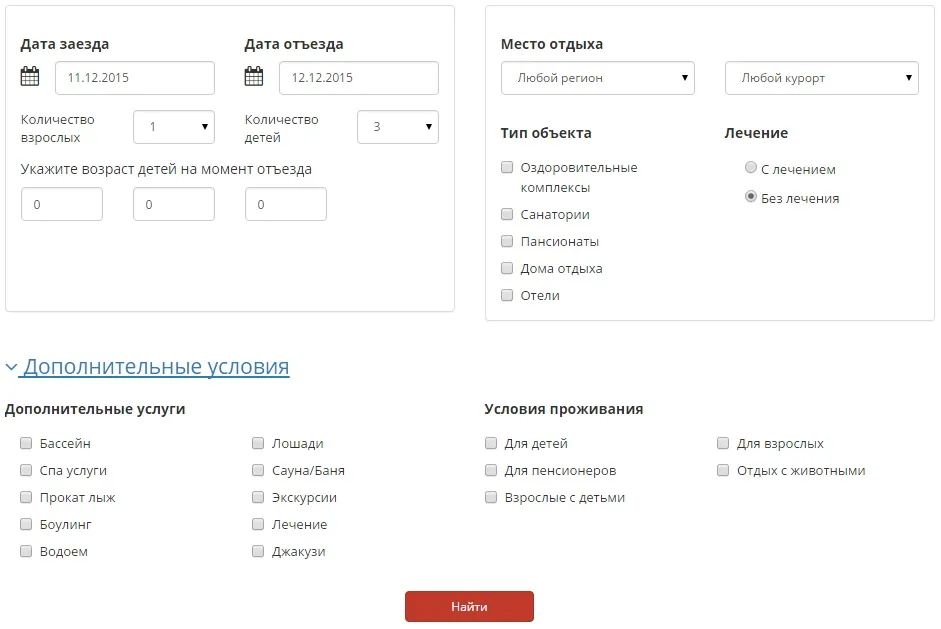941x629 pixels.
Task: Choose the Без лечения radio option
Action: 751,196
